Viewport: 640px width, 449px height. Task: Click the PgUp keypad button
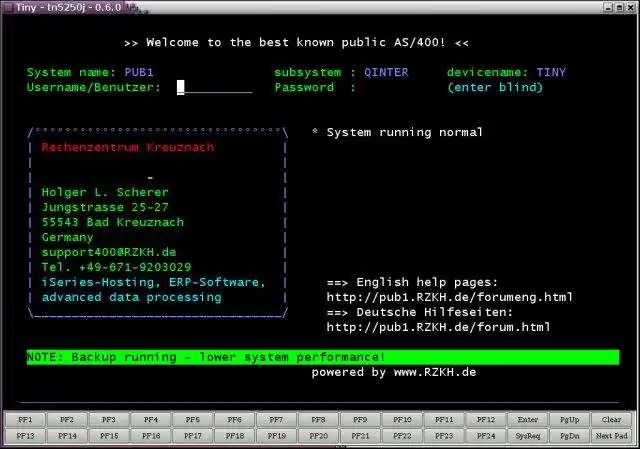click(570, 420)
